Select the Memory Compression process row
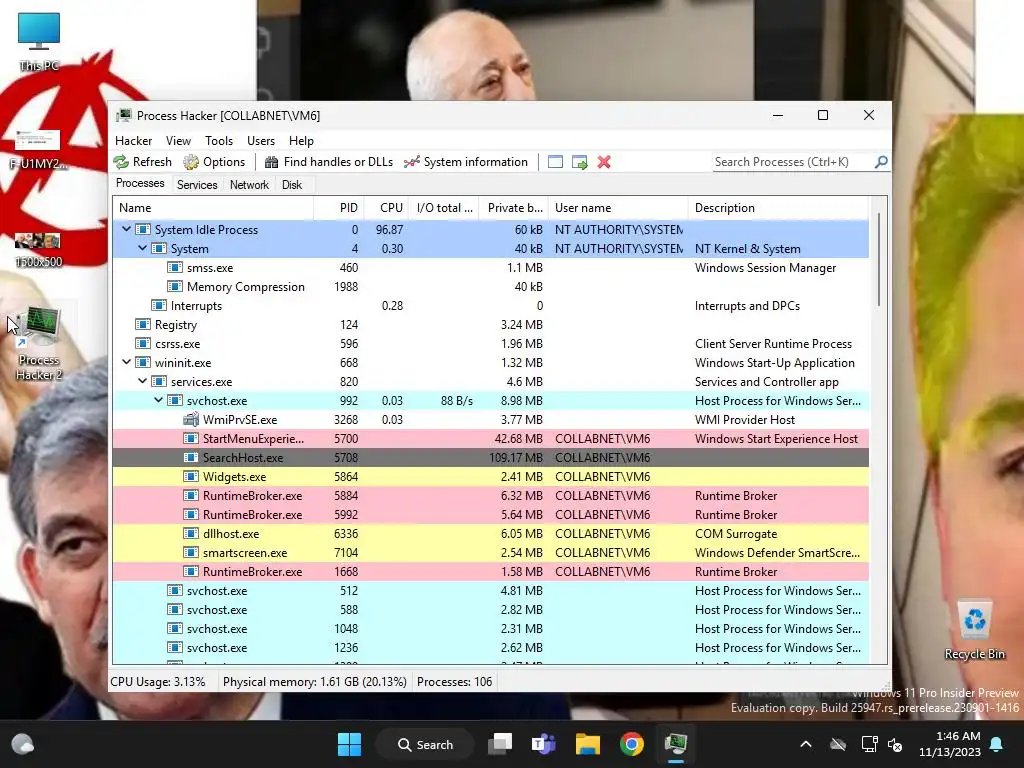The height and width of the screenshot is (768, 1024). [490, 287]
